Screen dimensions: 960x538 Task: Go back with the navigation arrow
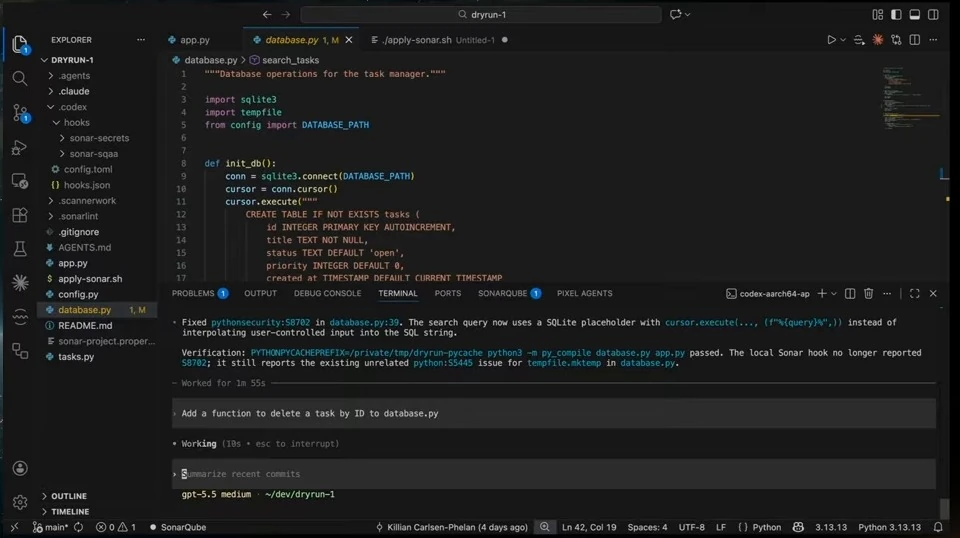click(x=267, y=14)
